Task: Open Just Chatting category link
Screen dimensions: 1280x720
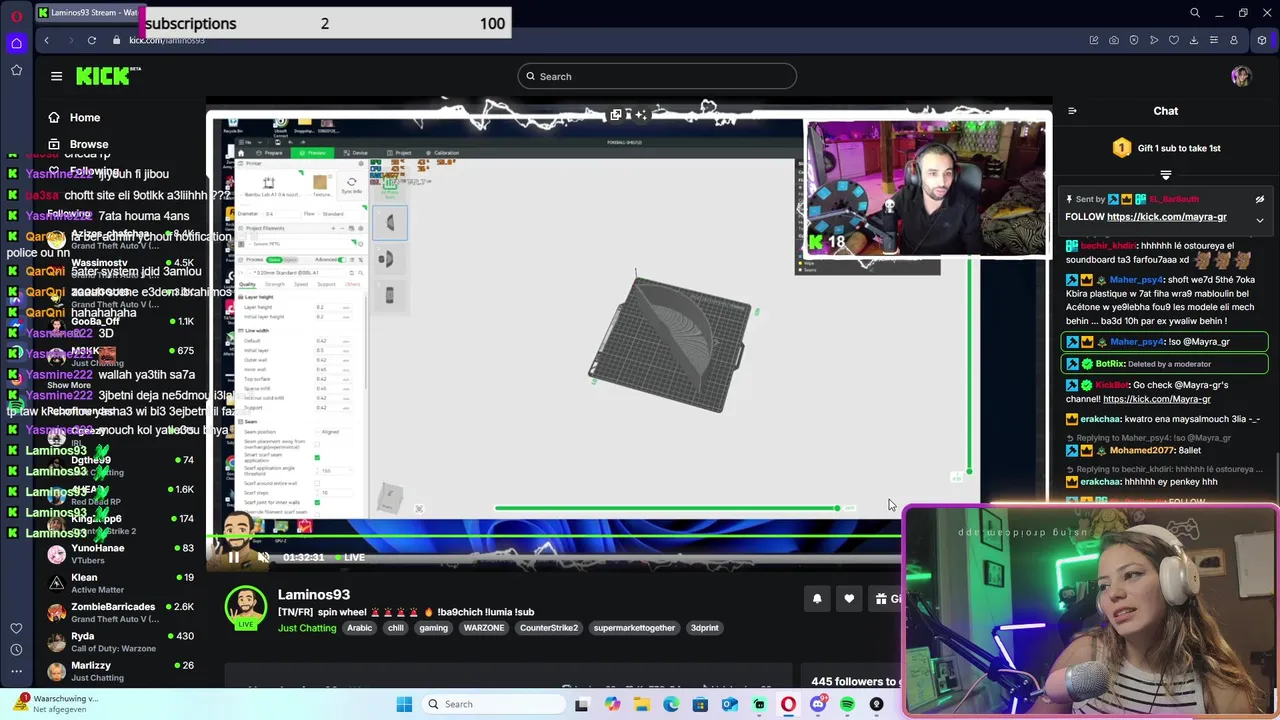Action: pyautogui.click(x=307, y=628)
